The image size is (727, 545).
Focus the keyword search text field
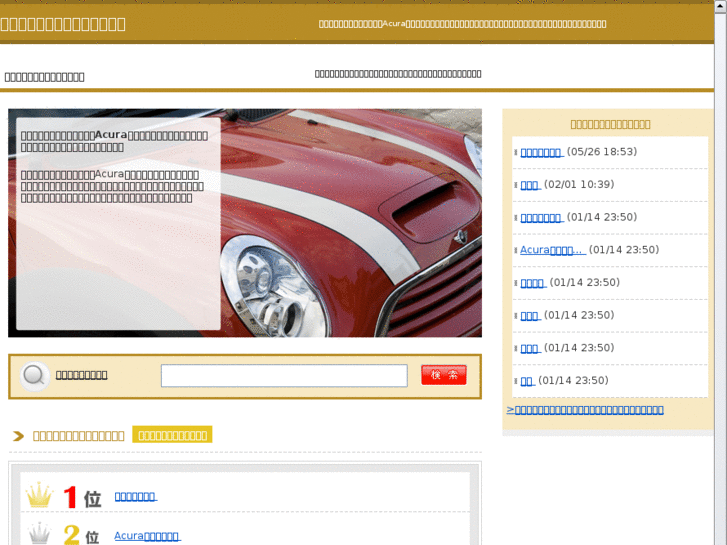(x=284, y=376)
